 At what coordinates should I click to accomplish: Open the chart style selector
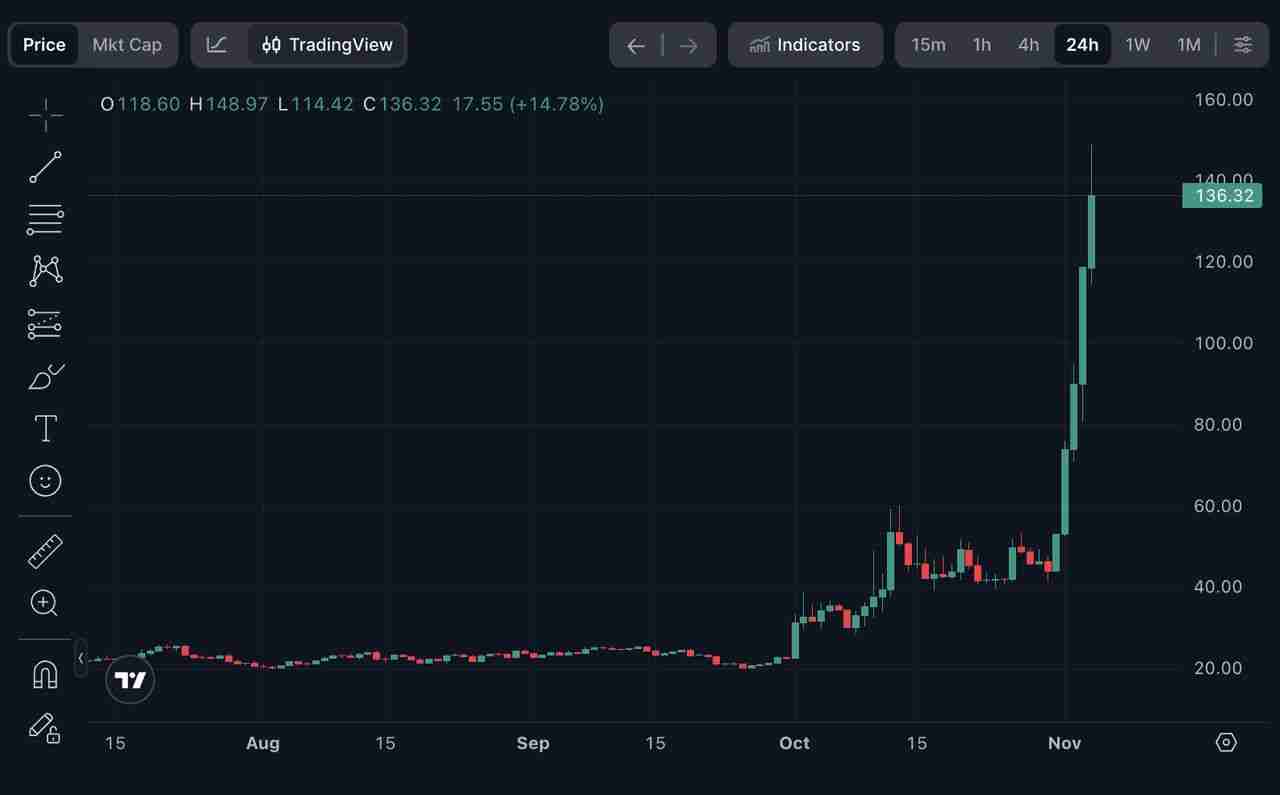[217, 44]
